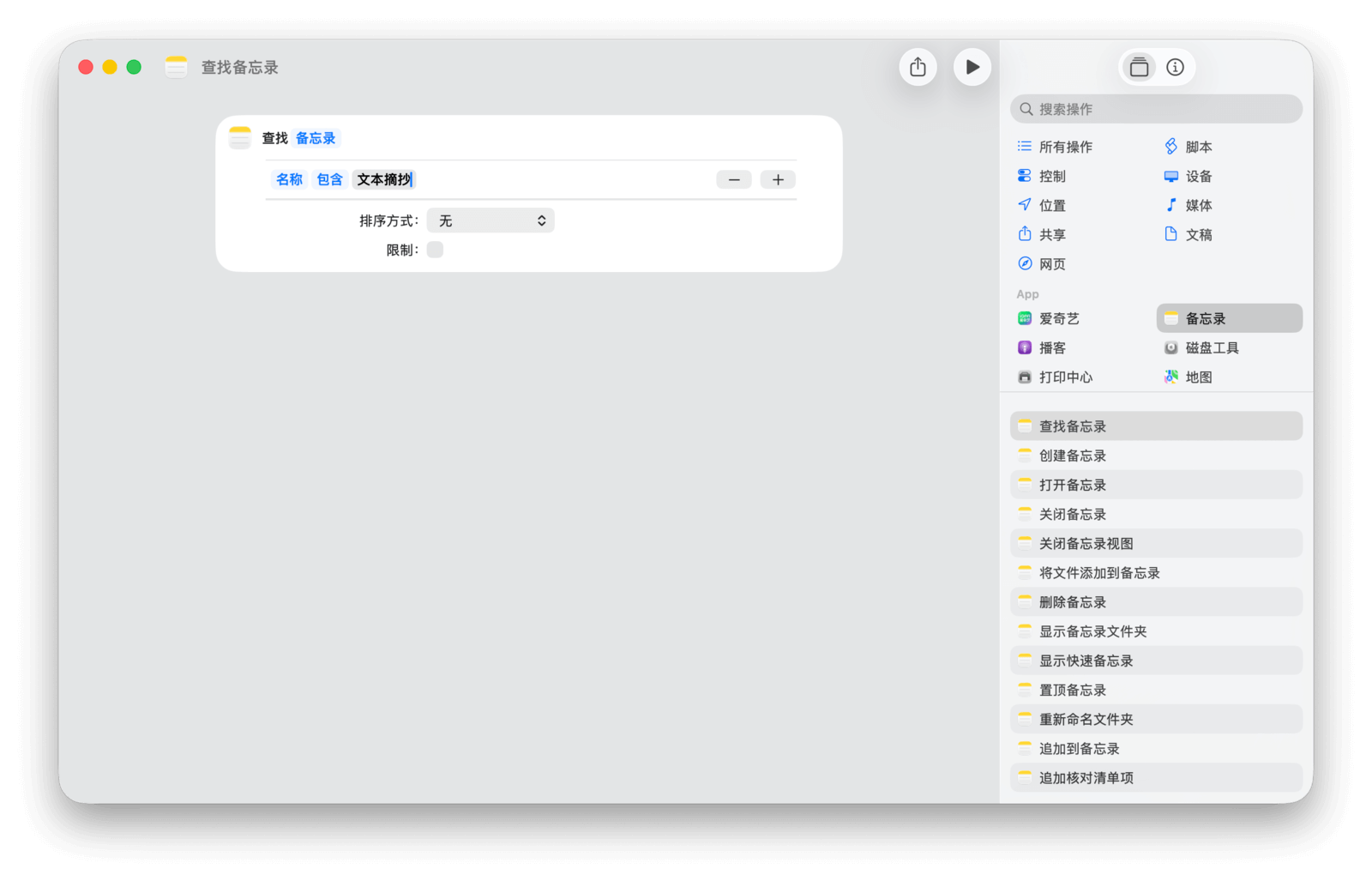The width and height of the screenshot is (1372, 881).
Task: Select 所有操作 in the category list
Action: 1065,147
